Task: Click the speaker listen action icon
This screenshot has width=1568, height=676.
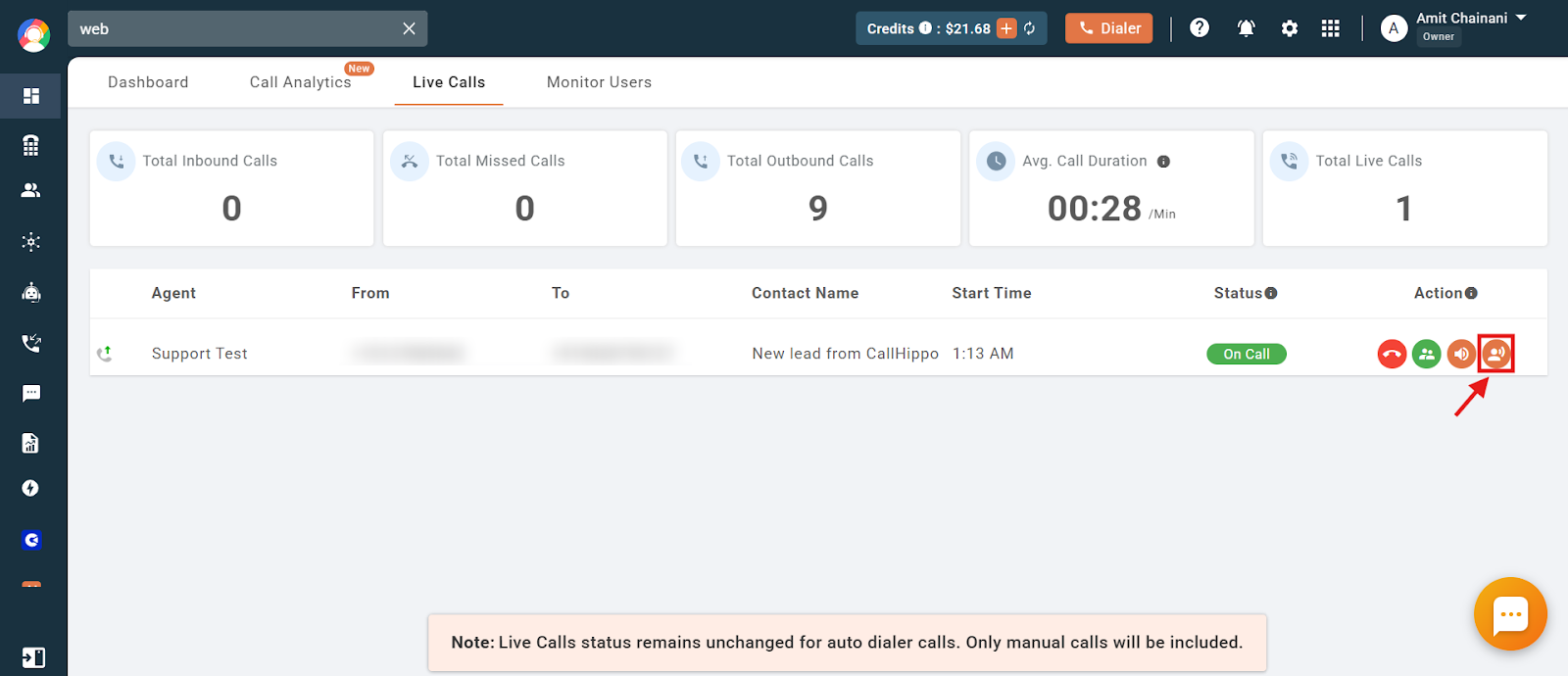Action: click(1461, 354)
